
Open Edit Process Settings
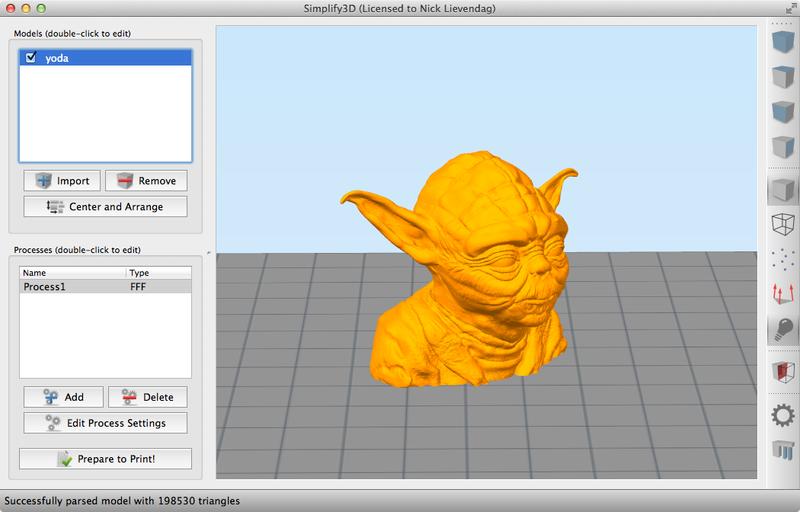point(105,423)
